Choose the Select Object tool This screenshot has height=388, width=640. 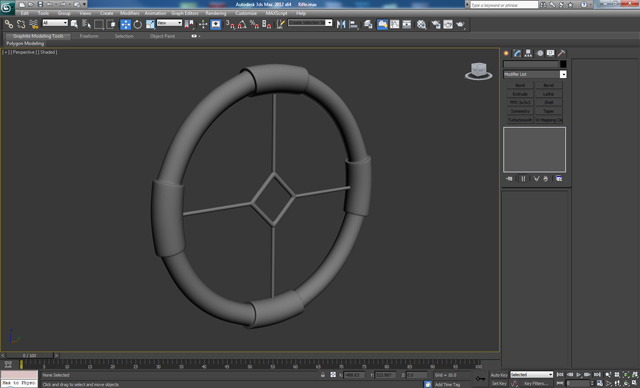click(x=74, y=24)
